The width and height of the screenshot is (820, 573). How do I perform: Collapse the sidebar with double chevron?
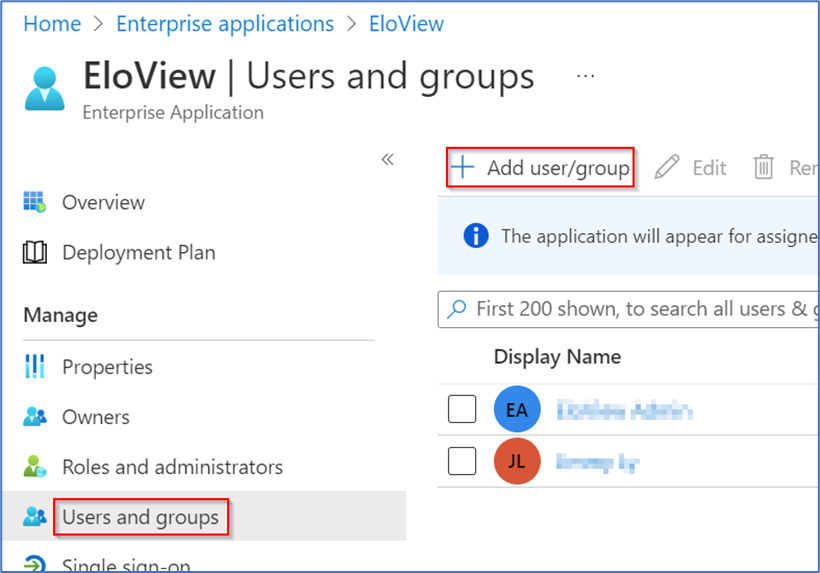(388, 159)
